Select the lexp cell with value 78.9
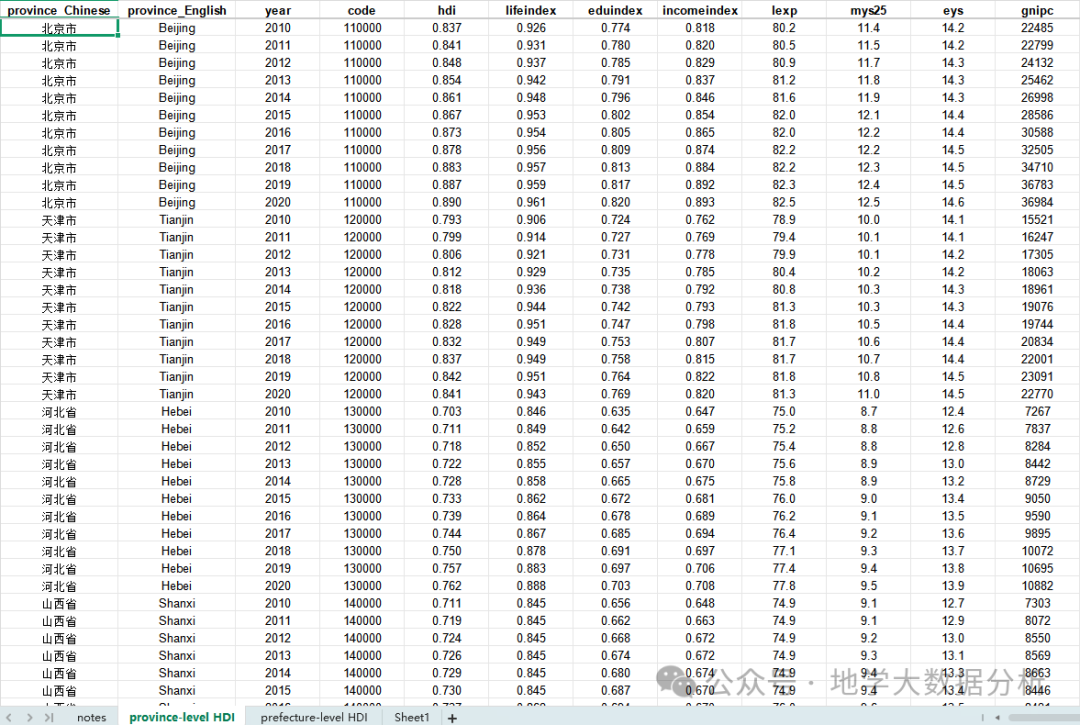This screenshot has height=725, width=1080. pos(784,220)
